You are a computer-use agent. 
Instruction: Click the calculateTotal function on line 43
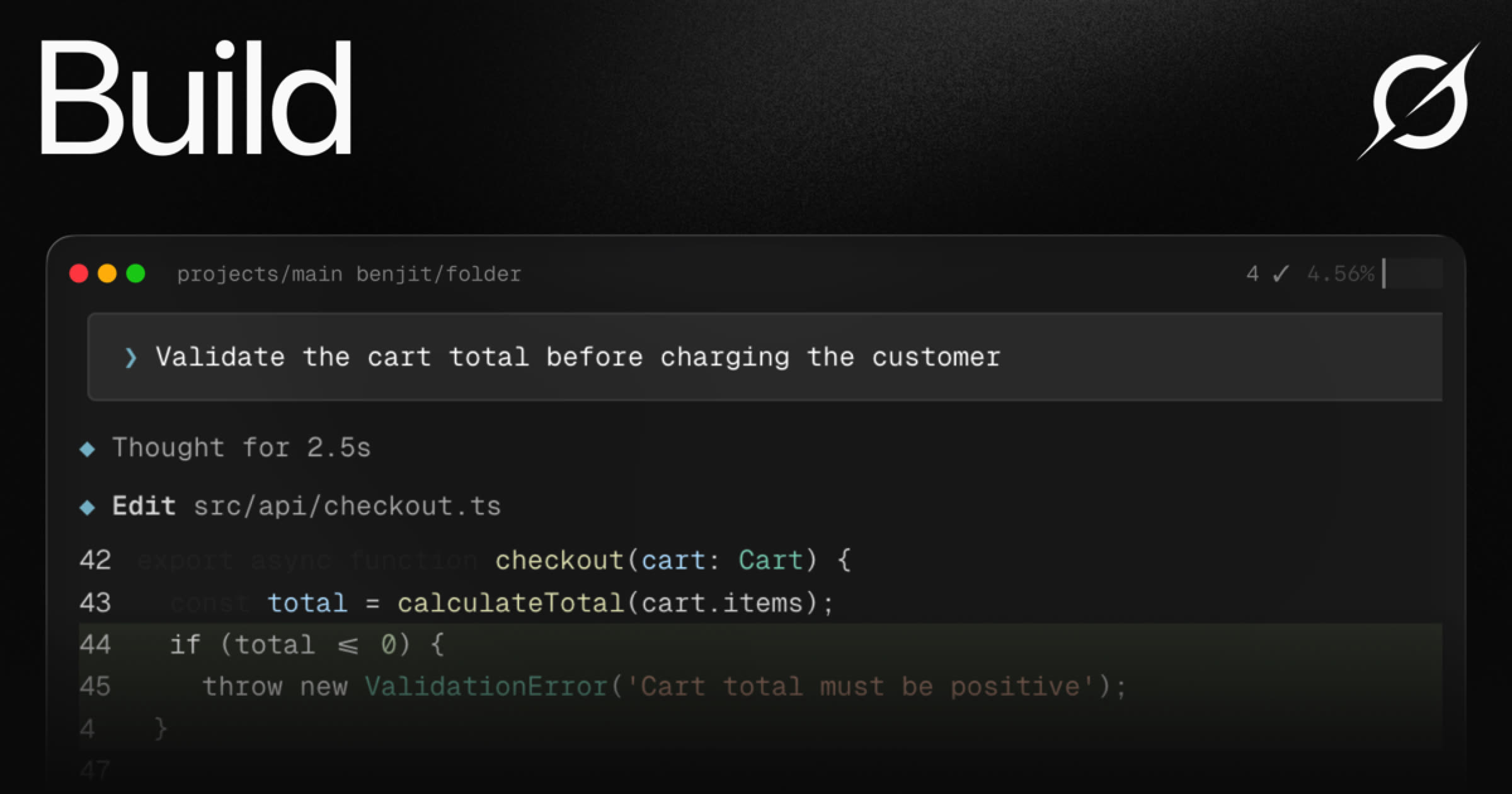[511, 602]
